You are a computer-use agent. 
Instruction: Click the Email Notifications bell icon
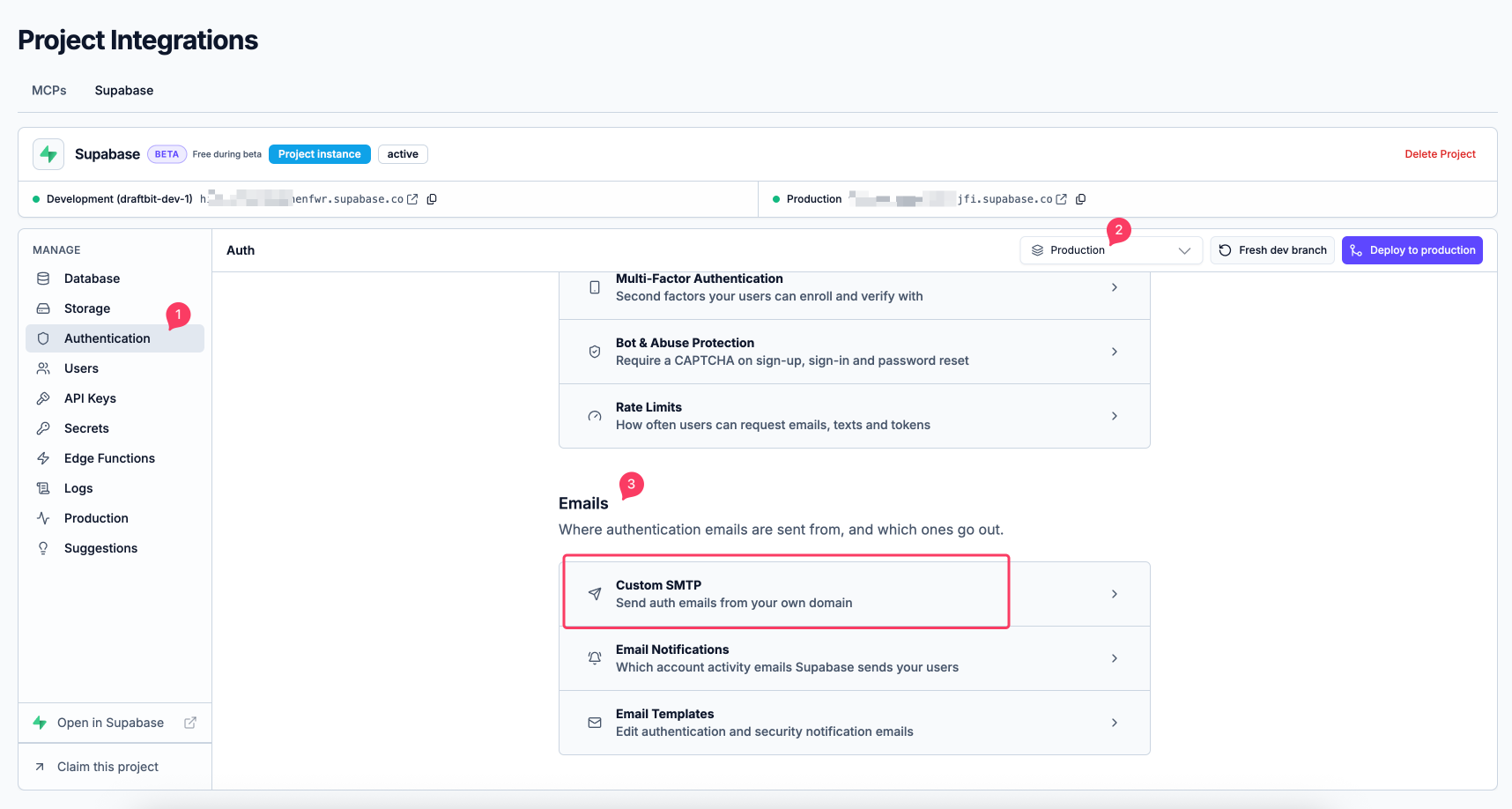595,658
